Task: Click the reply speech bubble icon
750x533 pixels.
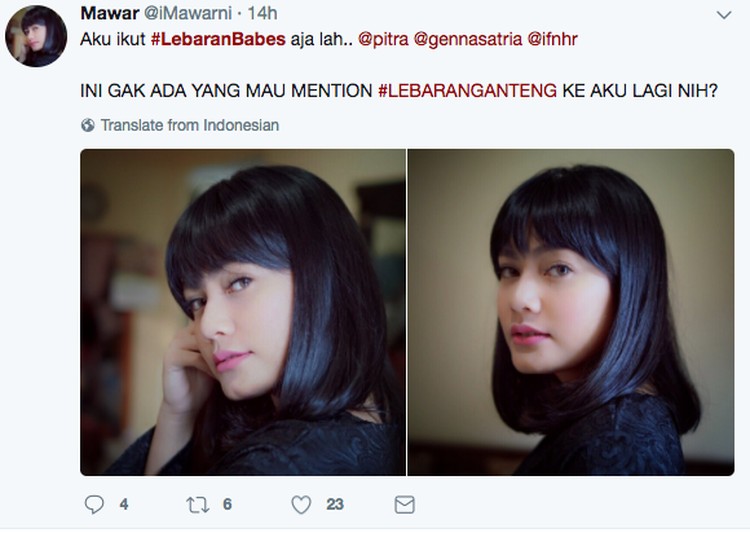Action: point(94,504)
